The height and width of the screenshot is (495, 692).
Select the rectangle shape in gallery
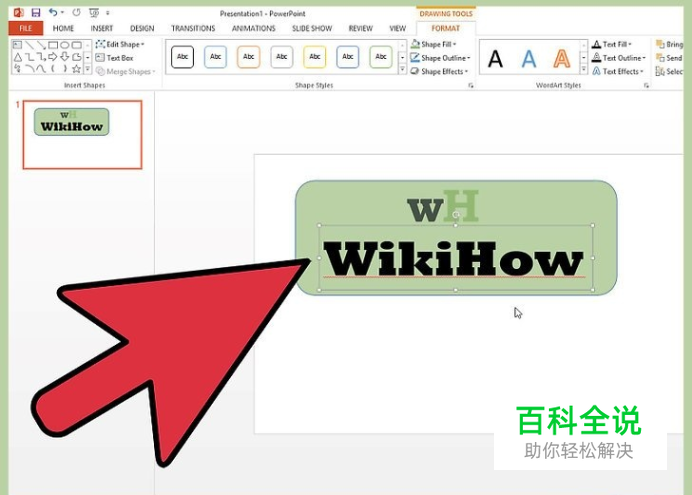click(x=53, y=45)
